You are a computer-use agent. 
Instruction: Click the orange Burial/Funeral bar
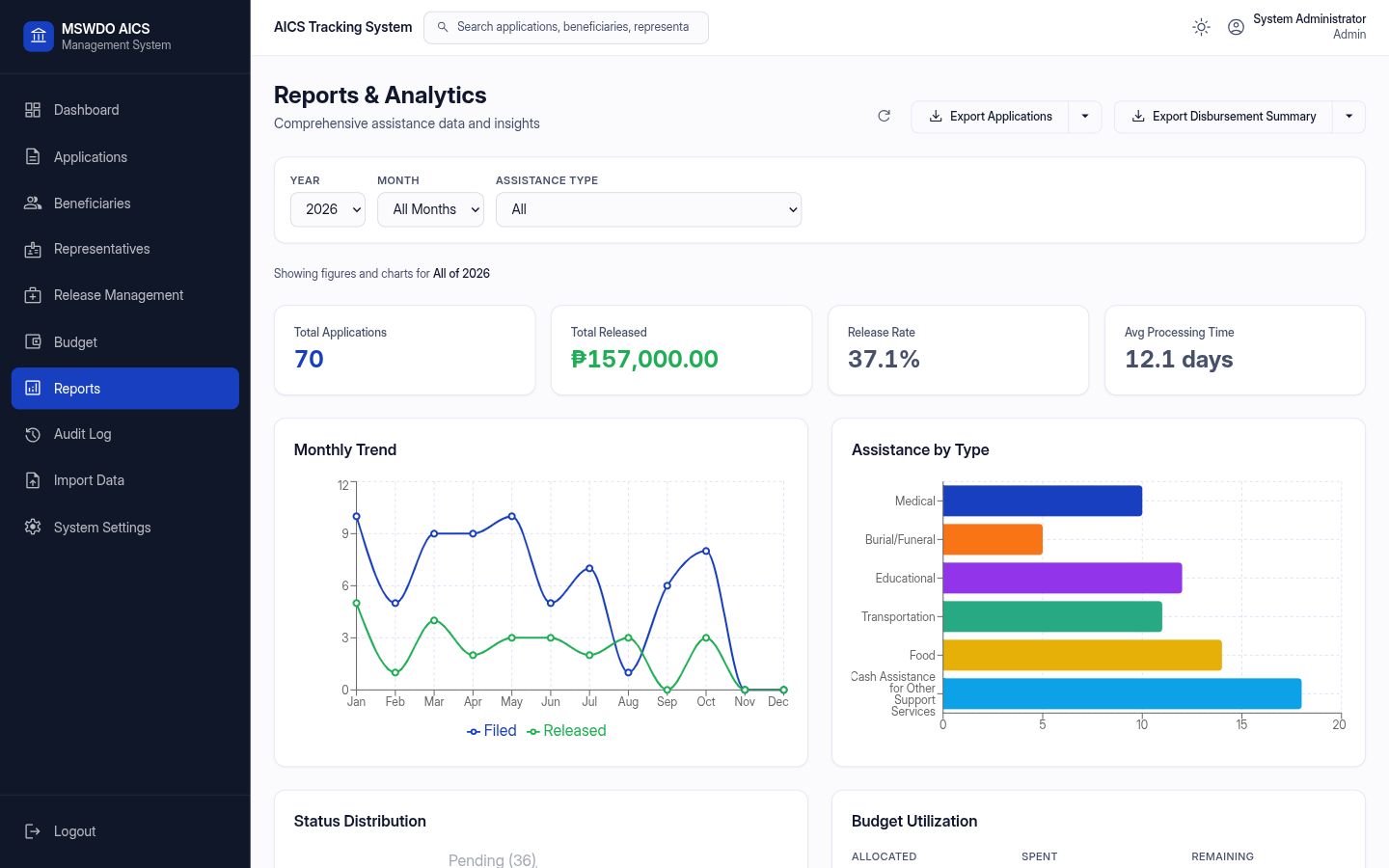[x=993, y=539]
